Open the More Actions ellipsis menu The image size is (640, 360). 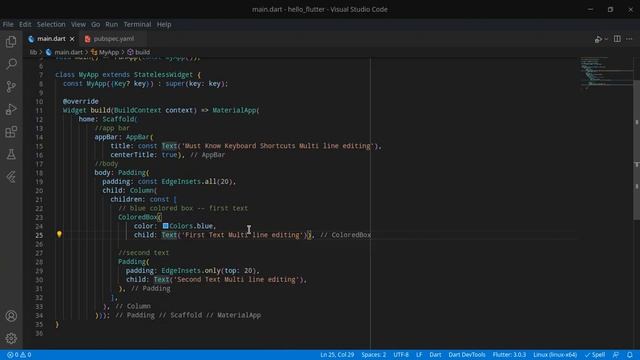(x=629, y=39)
